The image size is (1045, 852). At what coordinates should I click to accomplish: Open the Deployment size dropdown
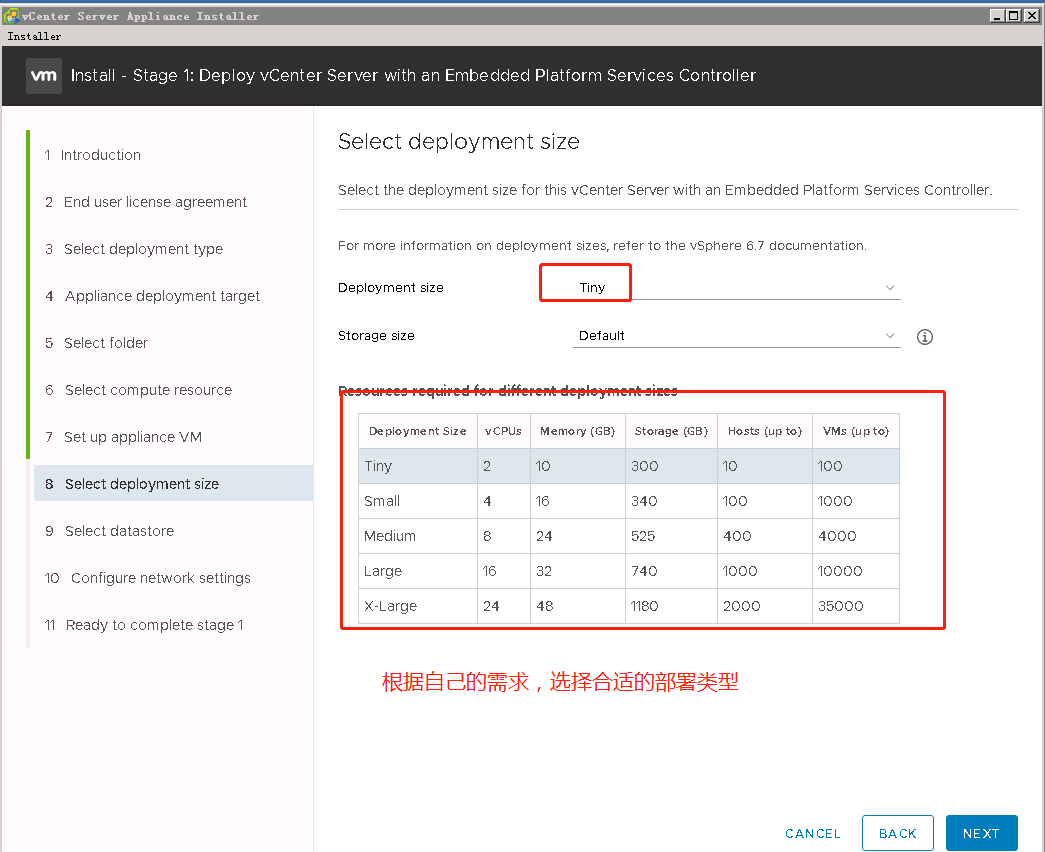tap(736, 287)
